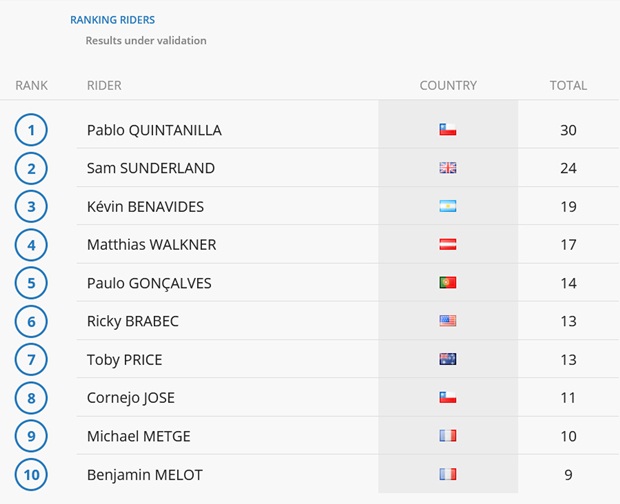Sort by the TOTAL column header
The image size is (620, 504).
(568, 85)
